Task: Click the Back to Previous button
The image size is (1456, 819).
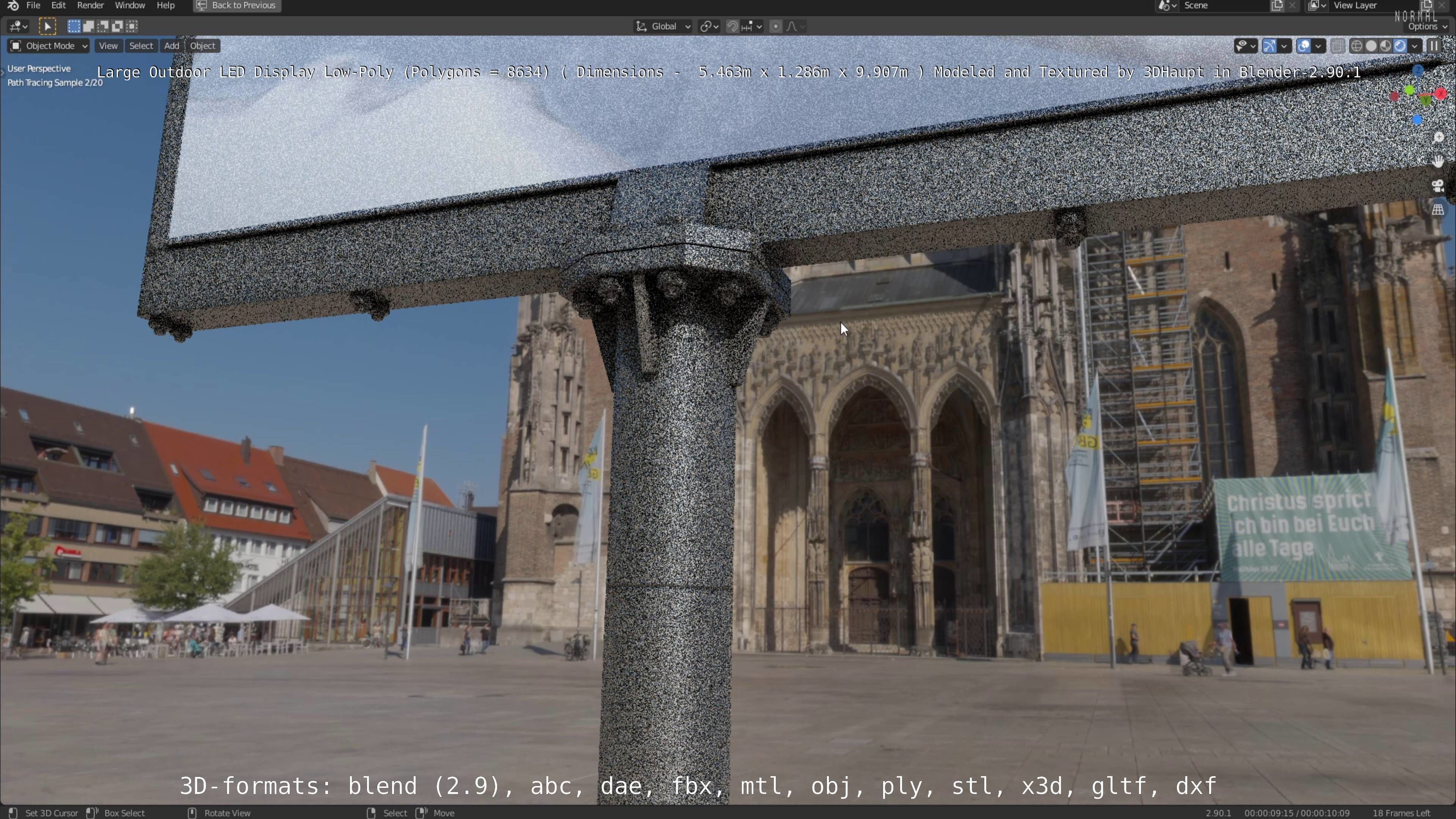Action: [237, 6]
